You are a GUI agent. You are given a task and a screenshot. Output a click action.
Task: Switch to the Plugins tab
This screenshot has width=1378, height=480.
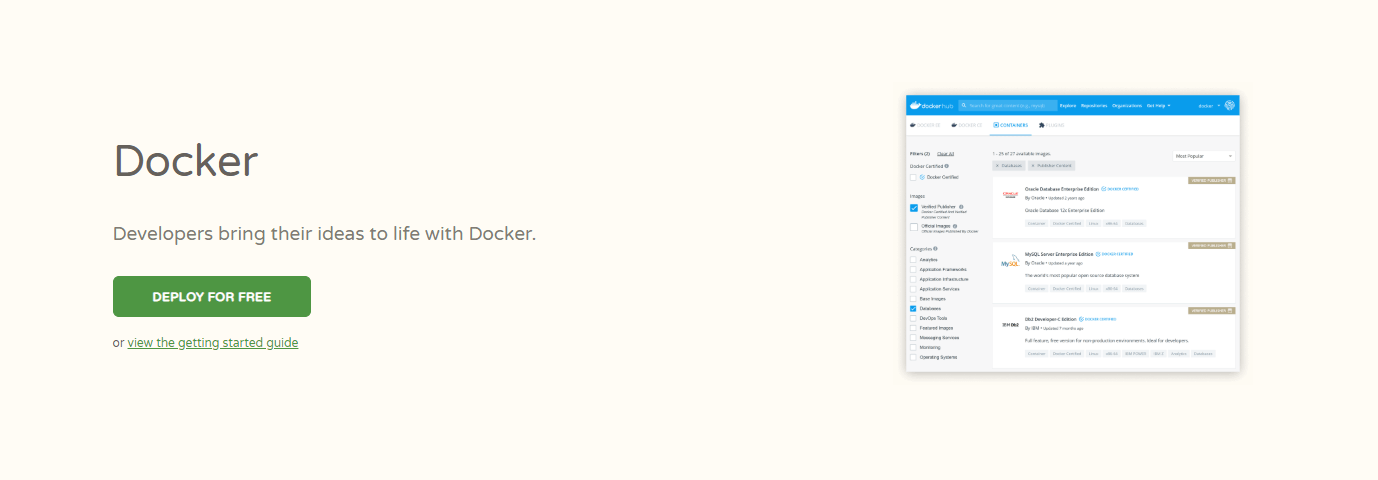point(1051,125)
